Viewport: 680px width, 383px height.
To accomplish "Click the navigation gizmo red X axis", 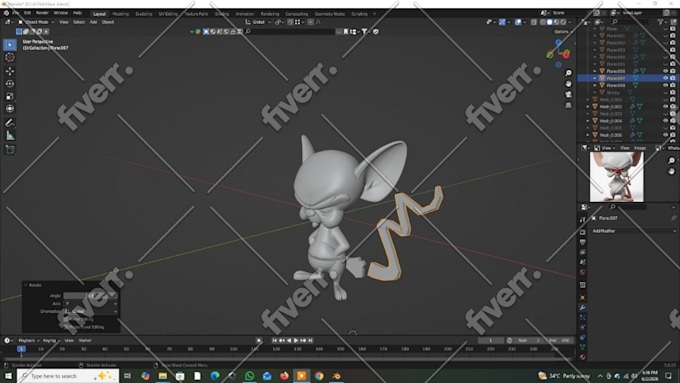I will 566,55.
